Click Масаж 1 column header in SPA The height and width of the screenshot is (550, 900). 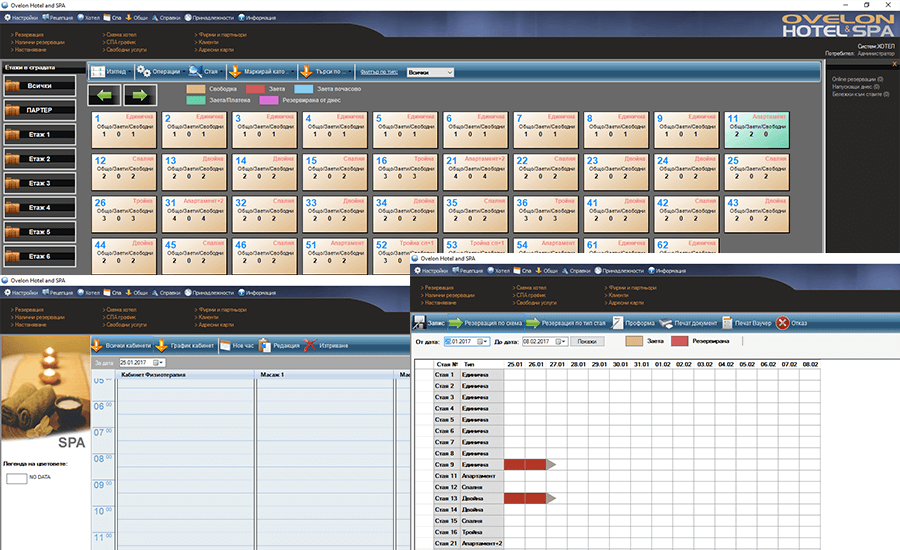tap(325, 375)
